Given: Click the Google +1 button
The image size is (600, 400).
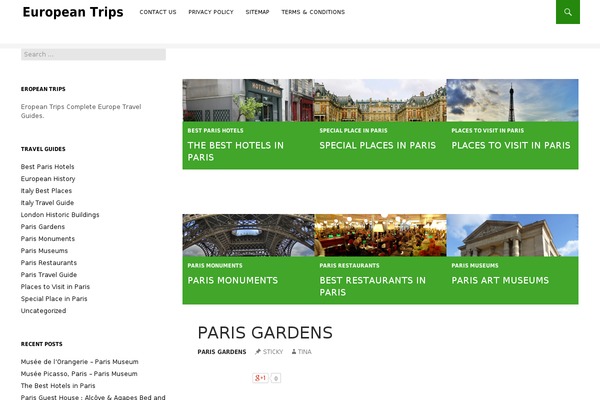Looking at the screenshot, I should [x=260, y=378].
